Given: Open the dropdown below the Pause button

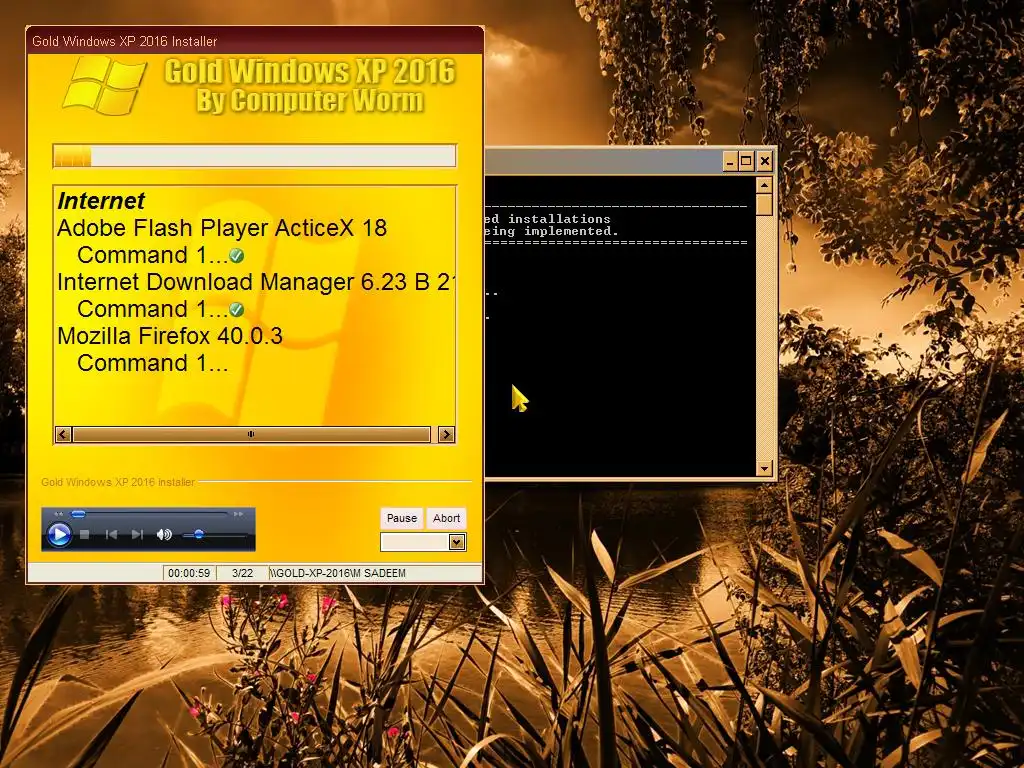Looking at the screenshot, I should 457,542.
